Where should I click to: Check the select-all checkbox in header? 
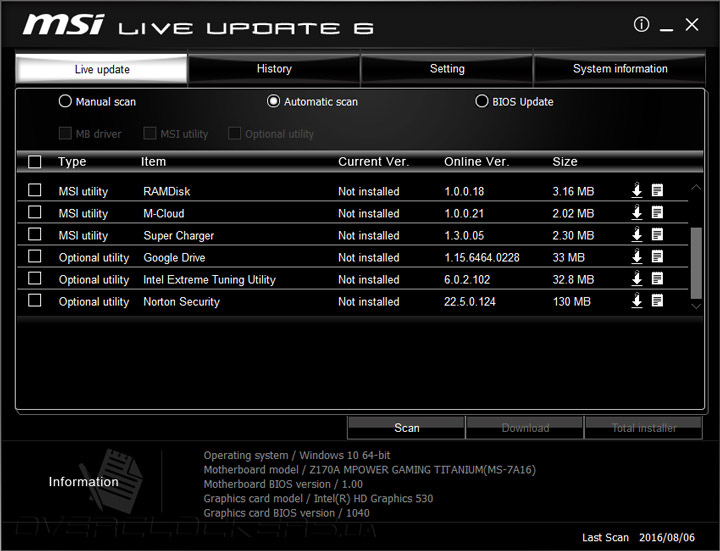point(34,162)
